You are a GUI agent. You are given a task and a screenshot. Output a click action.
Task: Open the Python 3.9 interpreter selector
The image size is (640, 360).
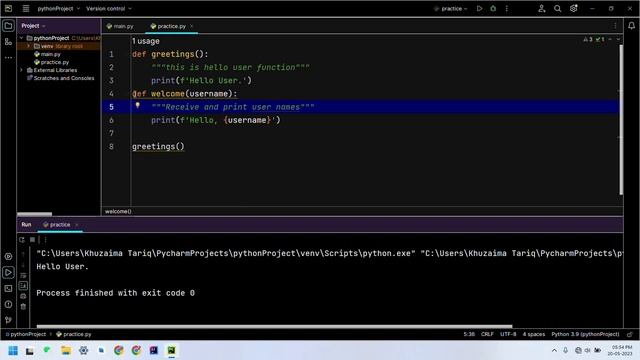585,334
